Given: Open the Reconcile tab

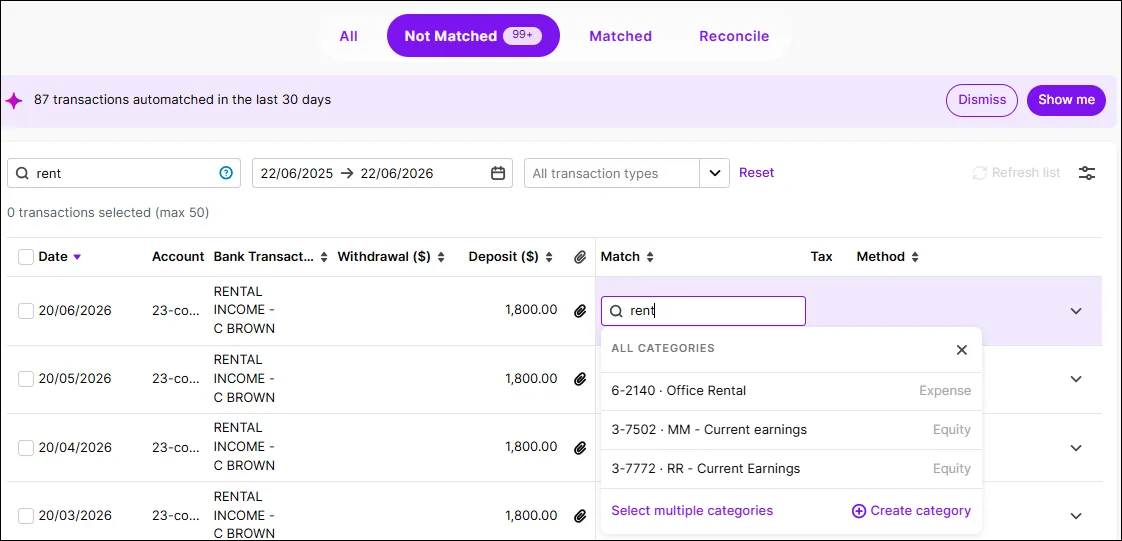Looking at the screenshot, I should click(734, 36).
